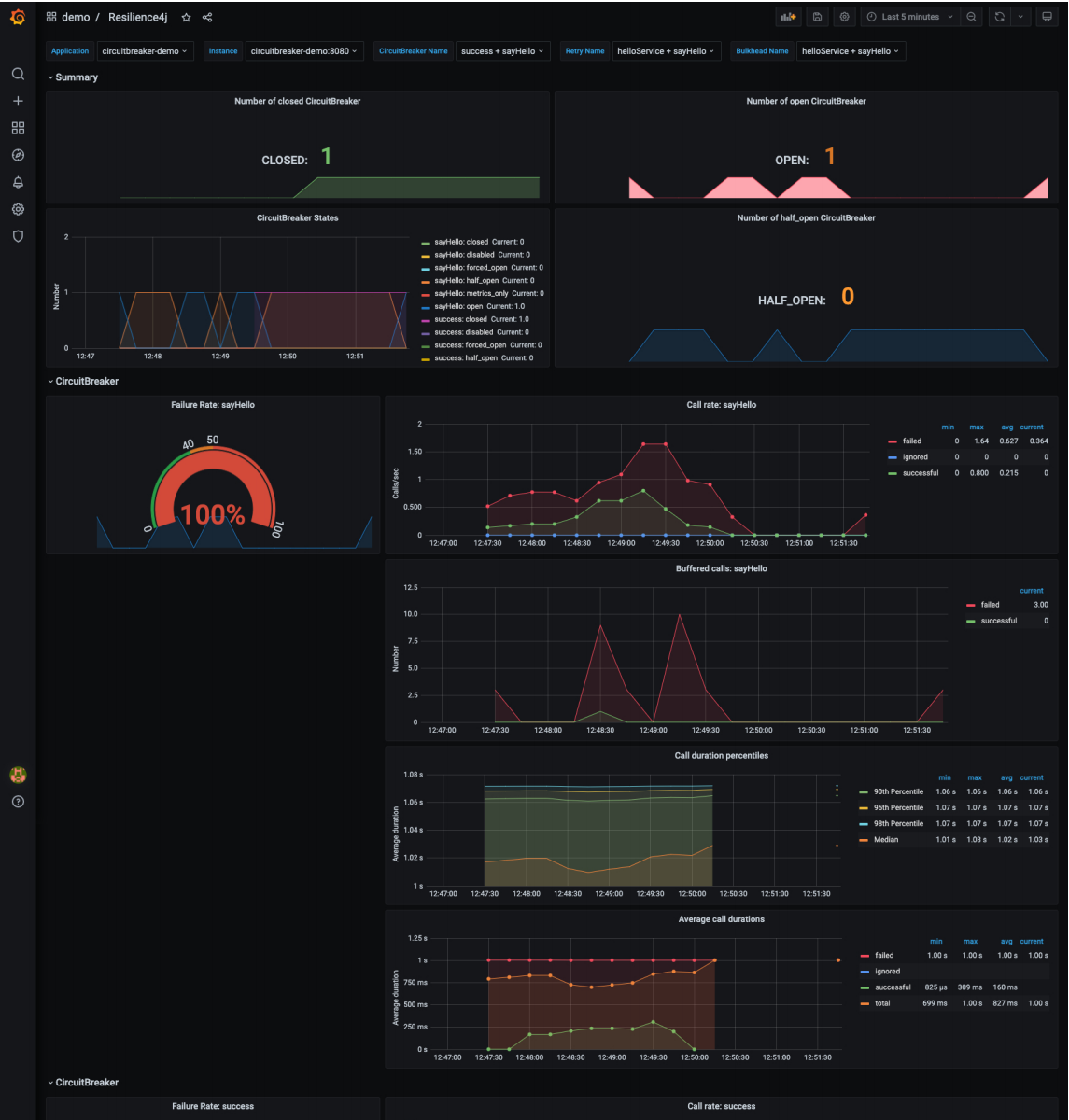The height and width of the screenshot is (1120, 1069).
Task: Open the Create plus menu in sidebar
Action: (18, 101)
